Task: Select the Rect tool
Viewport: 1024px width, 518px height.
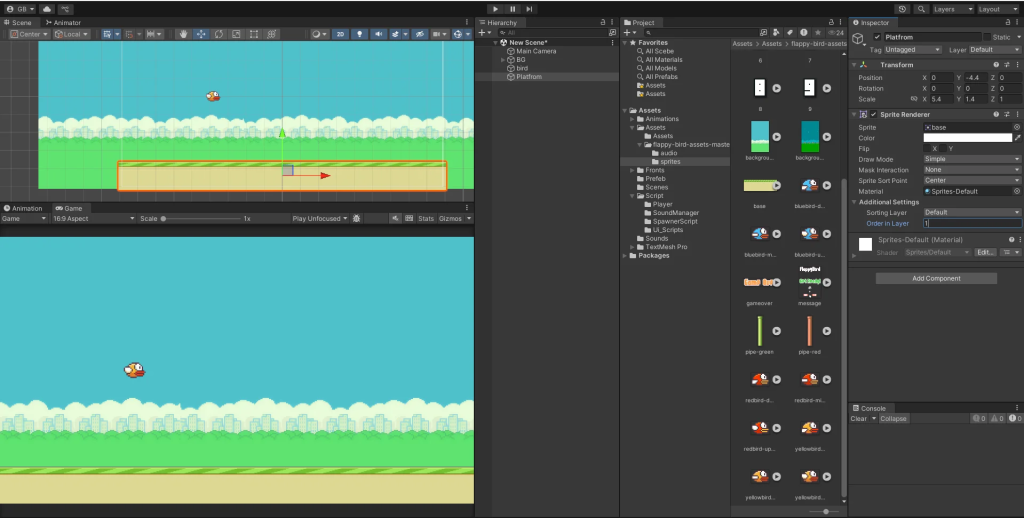Action: click(x=254, y=34)
